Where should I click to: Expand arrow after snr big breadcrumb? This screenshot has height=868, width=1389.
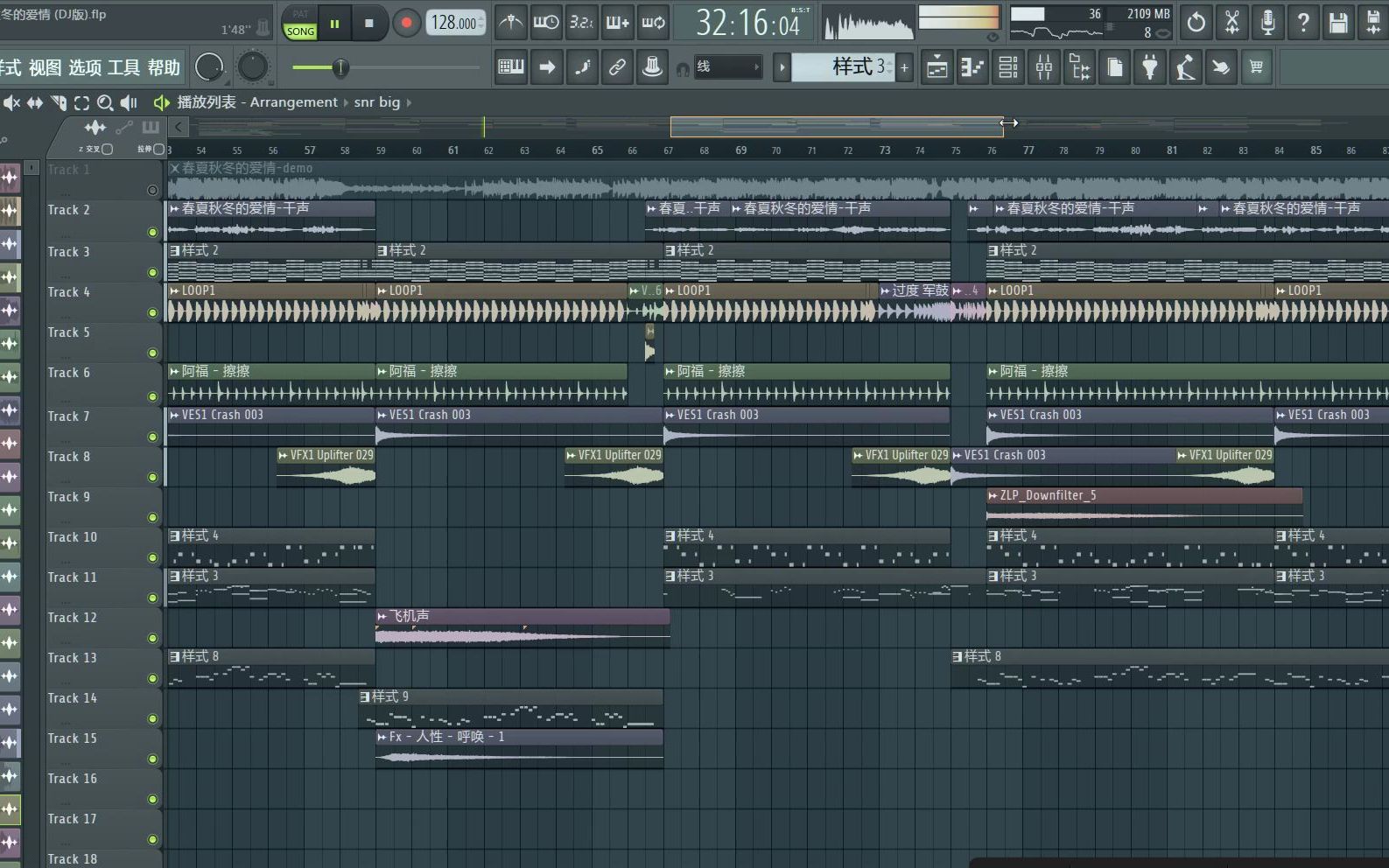point(409,102)
